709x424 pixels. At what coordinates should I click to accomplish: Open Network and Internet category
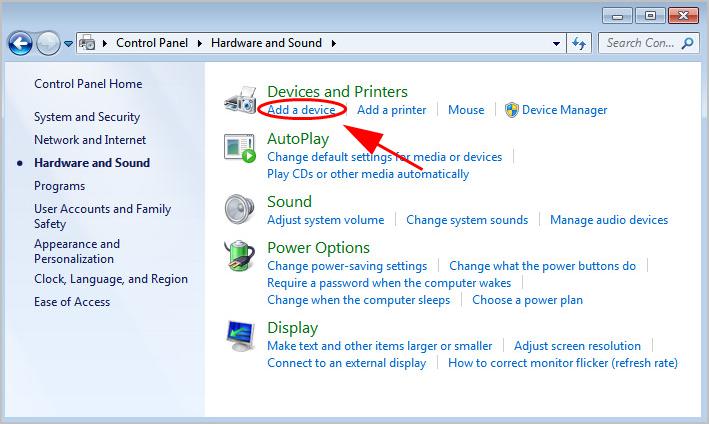tap(90, 140)
